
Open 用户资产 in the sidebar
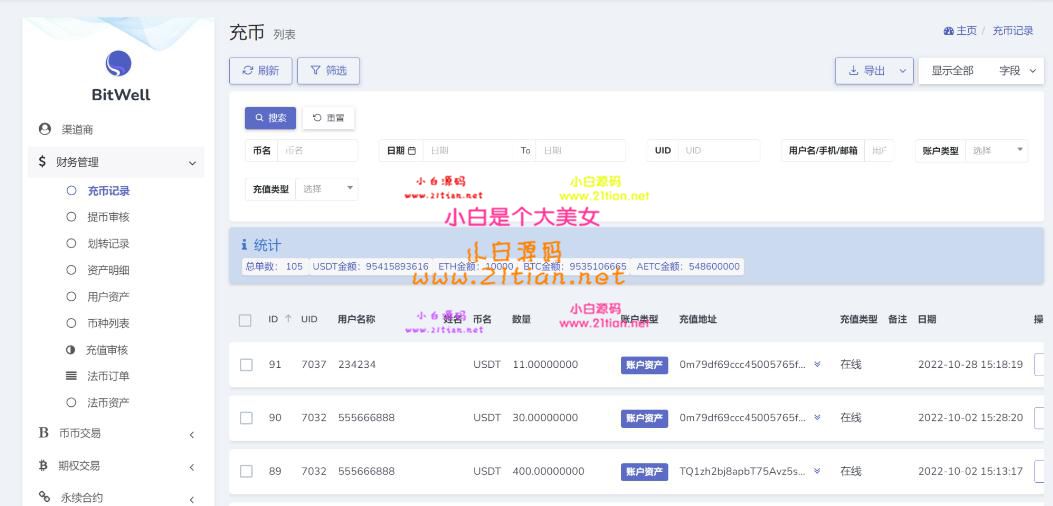[x=108, y=296]
